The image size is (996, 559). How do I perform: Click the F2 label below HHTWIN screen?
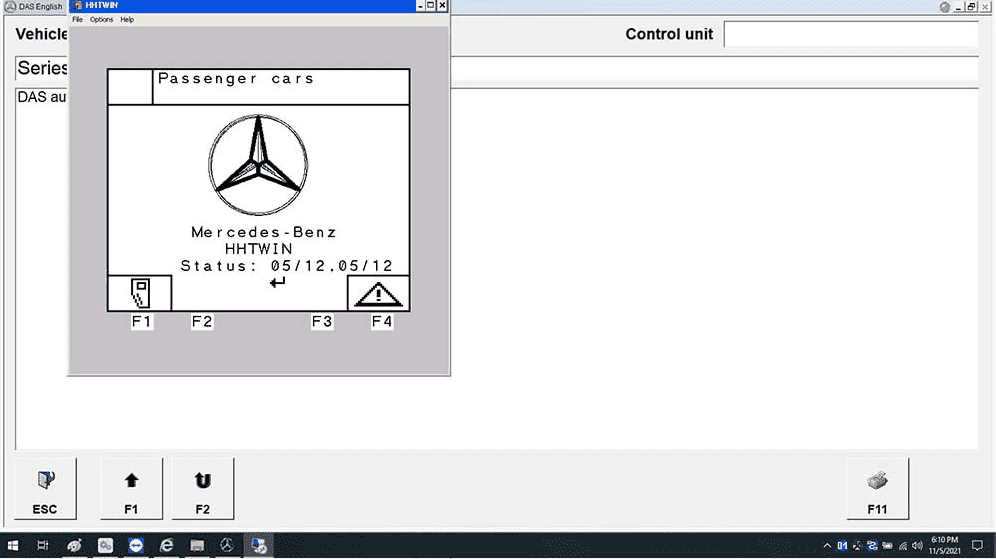[202, 321]
